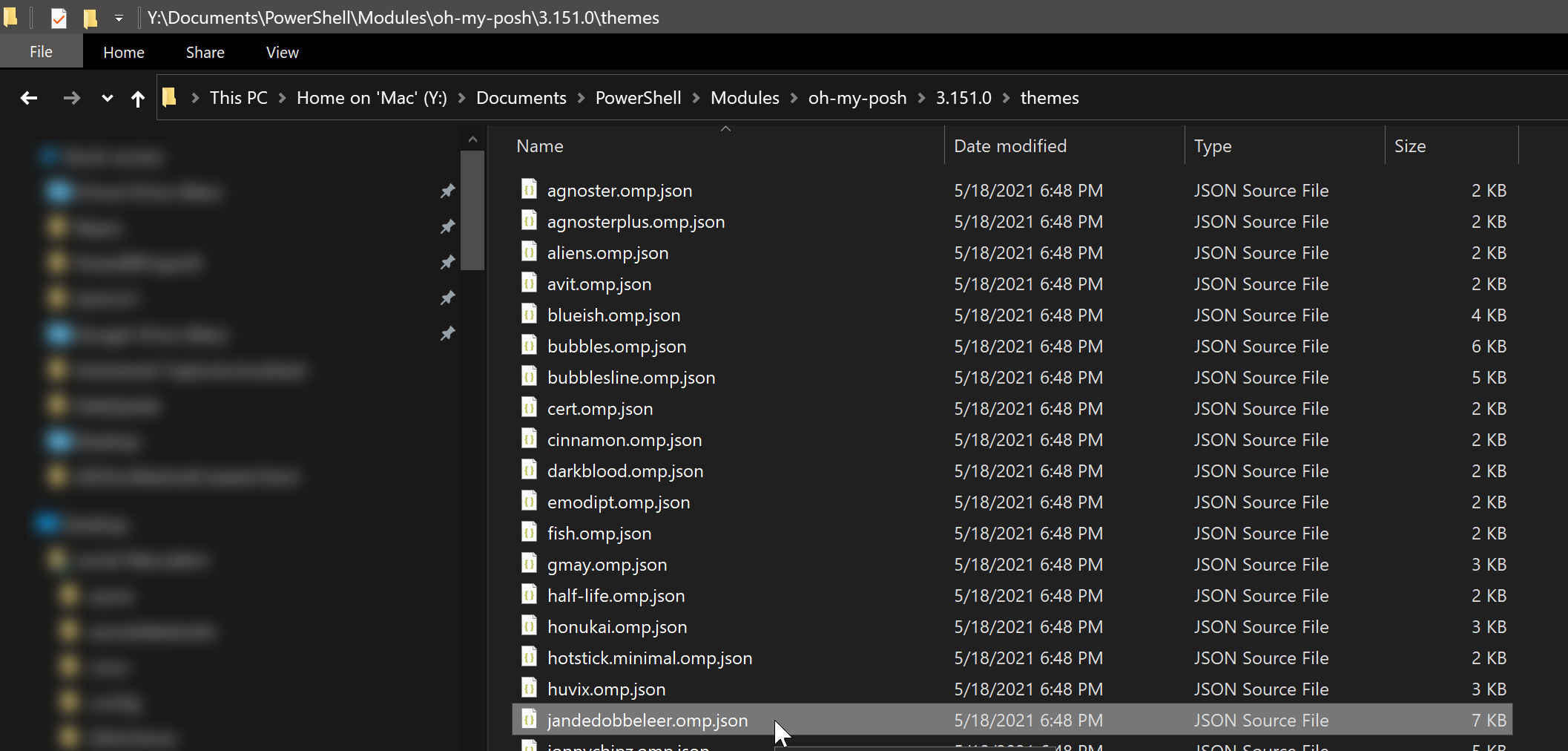Select the file name half-life.omp.json

tap(616, 596)
